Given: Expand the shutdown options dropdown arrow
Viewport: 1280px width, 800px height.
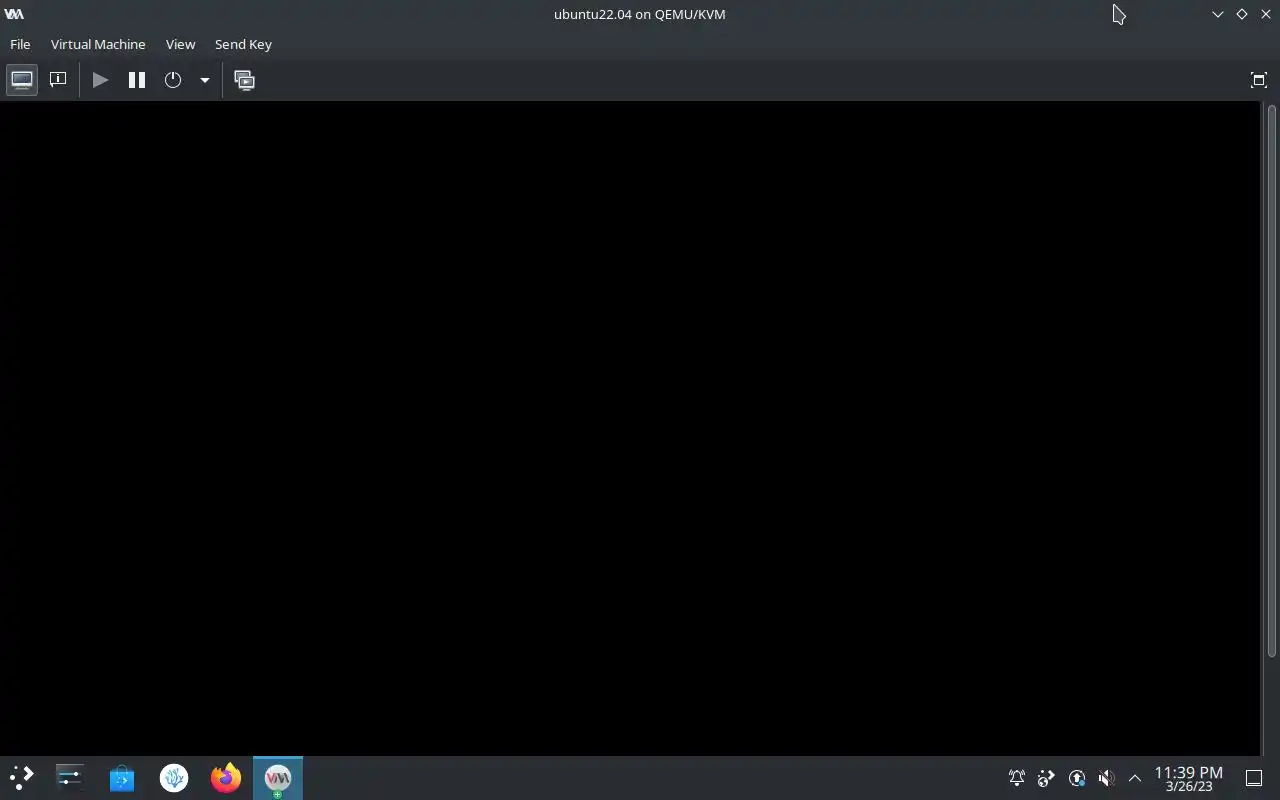Looking at the screenshot, I should (204, 80).
